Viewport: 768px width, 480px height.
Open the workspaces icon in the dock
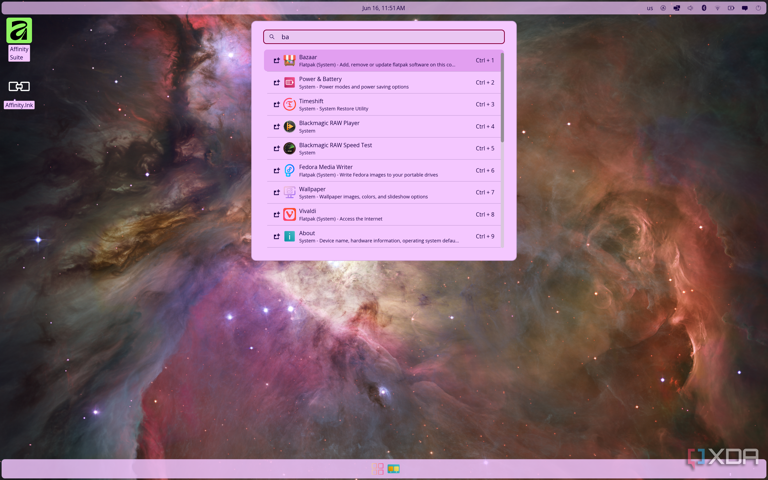click(393, 469)
